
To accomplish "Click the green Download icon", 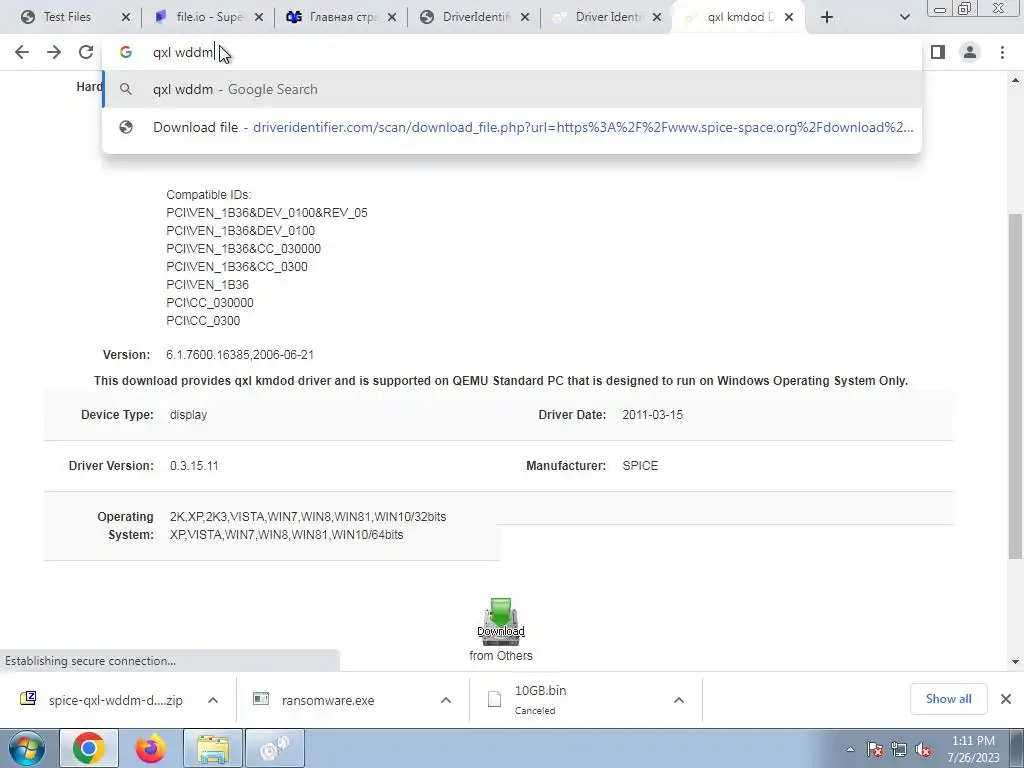I will (500, 620).
